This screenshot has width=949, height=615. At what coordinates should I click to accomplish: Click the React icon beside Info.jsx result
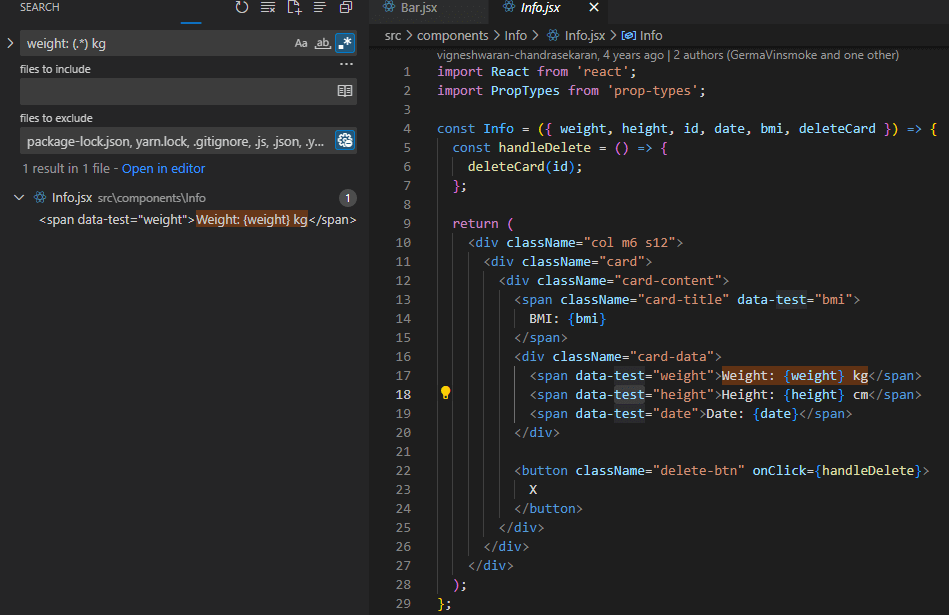[x=40, y=198]
